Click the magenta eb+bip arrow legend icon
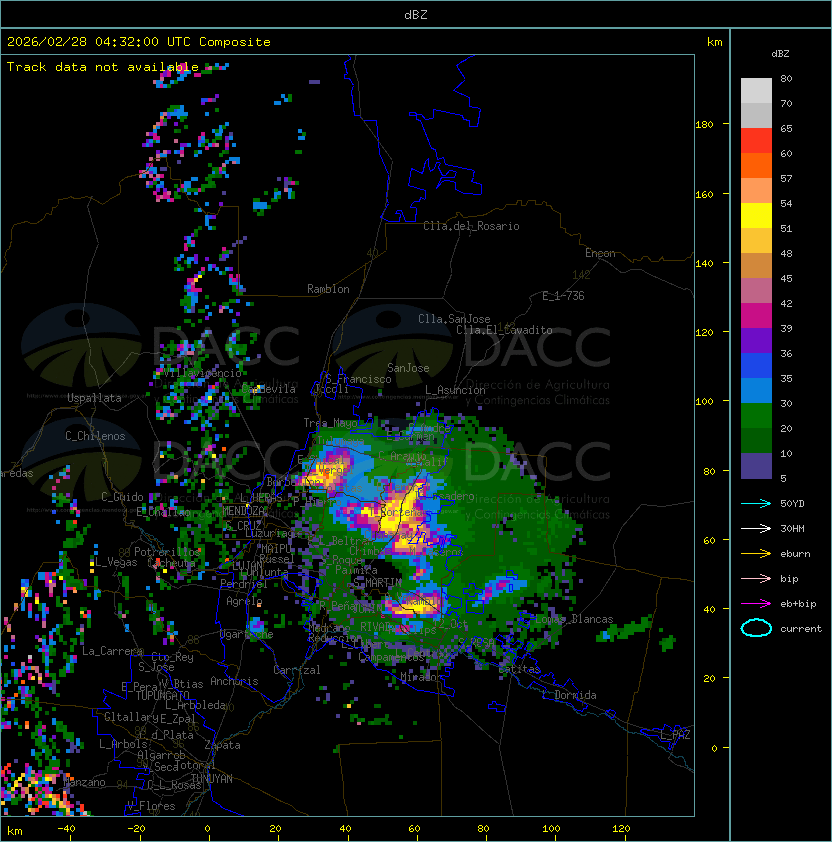This screenshot has width=832, height=842. (756, 604)
